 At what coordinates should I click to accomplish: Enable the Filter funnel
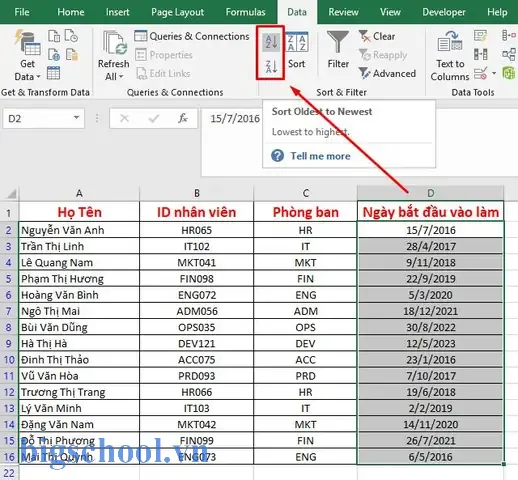click(x=338, y=49)
